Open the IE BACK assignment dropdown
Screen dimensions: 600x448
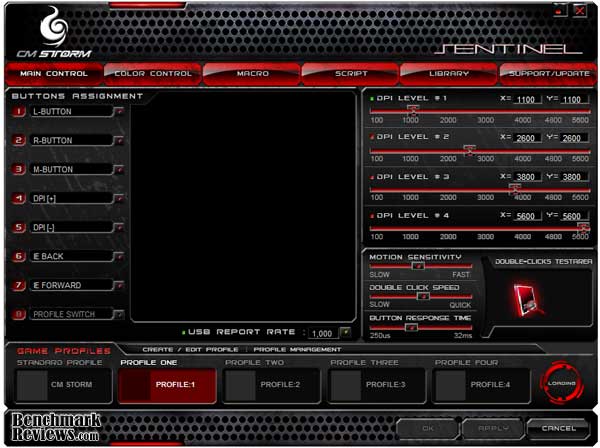click(119, 256)
